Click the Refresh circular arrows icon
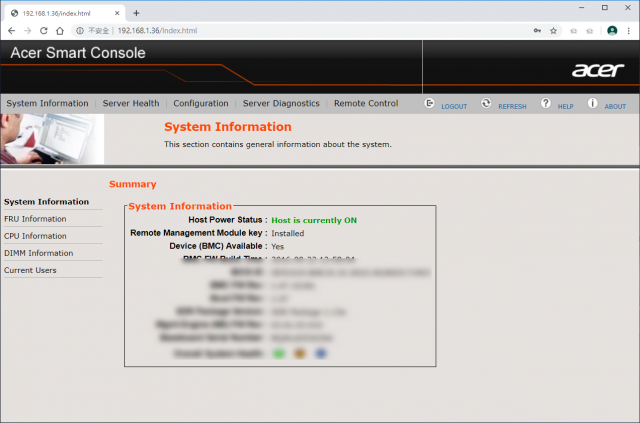The width and height of the screenshot is (640, 423). [486, 103]
